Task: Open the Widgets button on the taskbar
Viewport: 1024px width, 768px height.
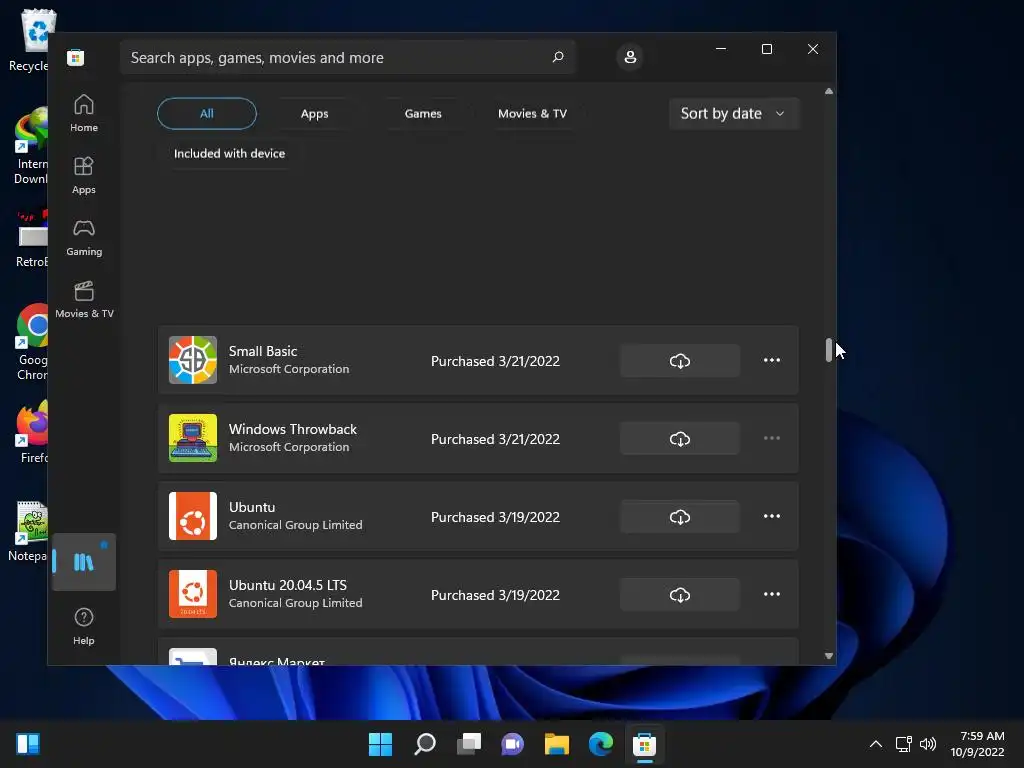Action: tap(28, 744)
